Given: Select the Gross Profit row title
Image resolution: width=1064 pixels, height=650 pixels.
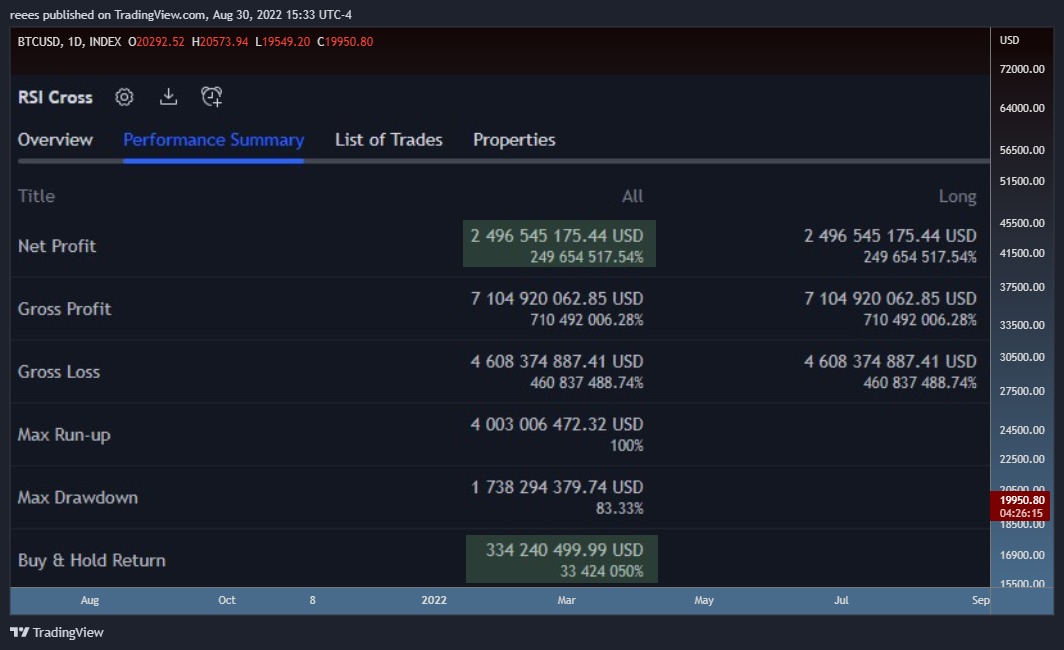Looking at the screenshot, I should click(64, 309).
